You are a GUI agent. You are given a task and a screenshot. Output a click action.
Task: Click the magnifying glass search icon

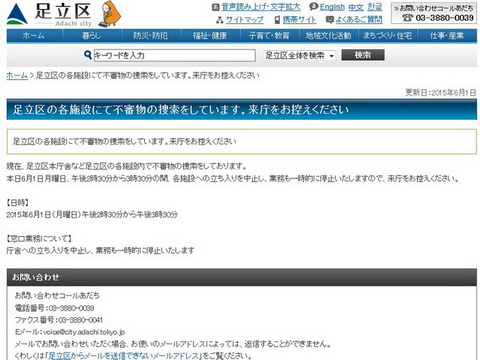[x=88, y=55]
